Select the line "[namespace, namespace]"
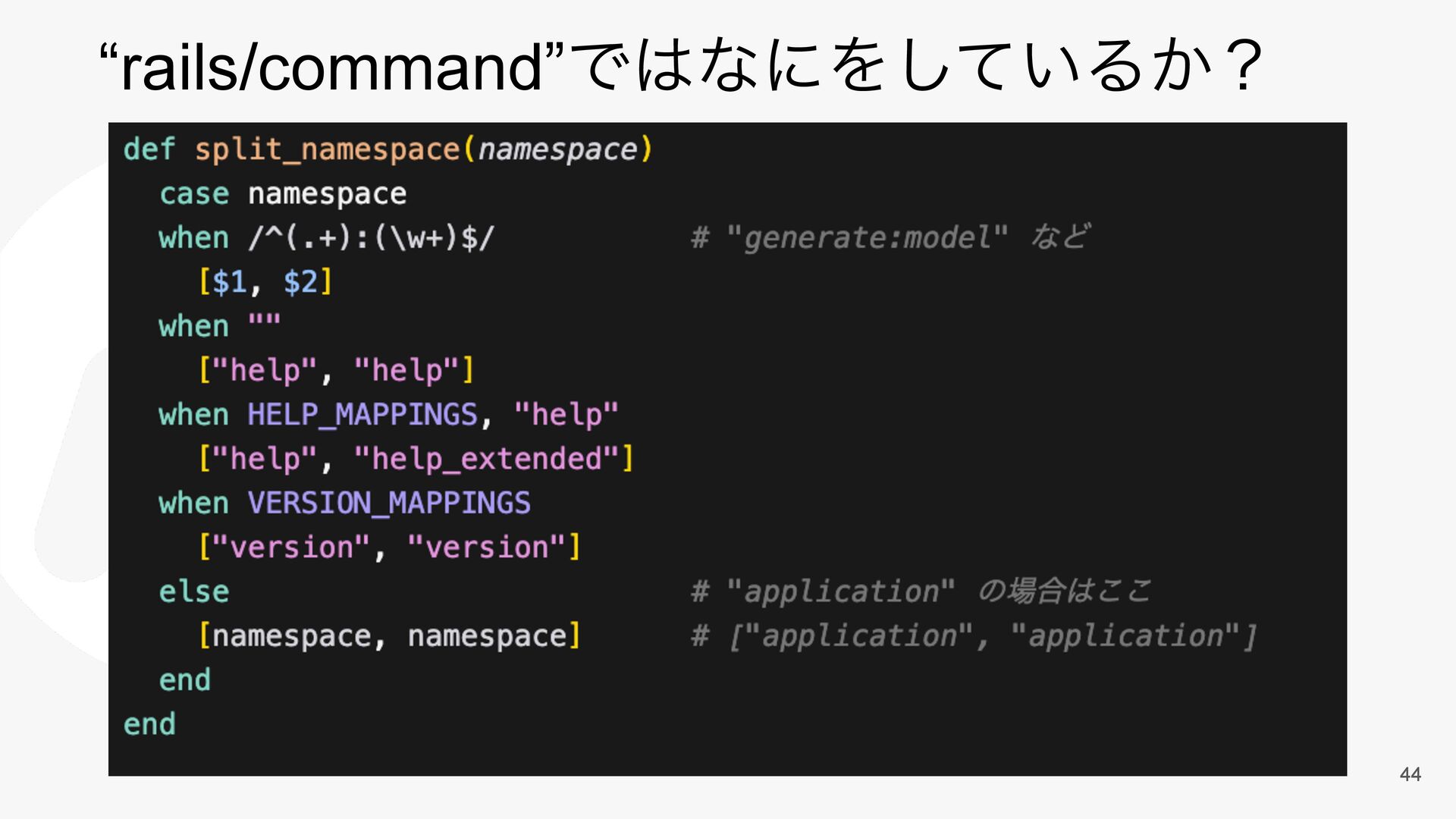 (x=389, y=635)
